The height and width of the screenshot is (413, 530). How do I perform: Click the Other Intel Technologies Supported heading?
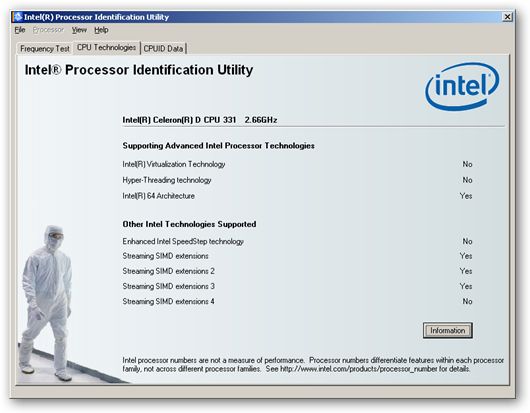[189, 224]
